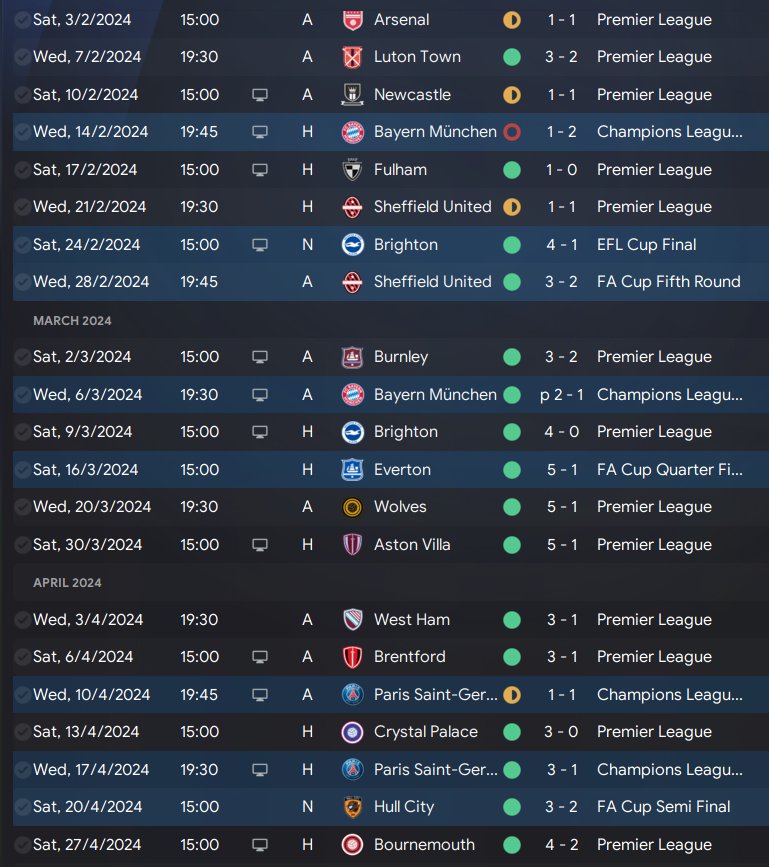
Task: Click the Hull City club badge
Action: pos(351,807)
